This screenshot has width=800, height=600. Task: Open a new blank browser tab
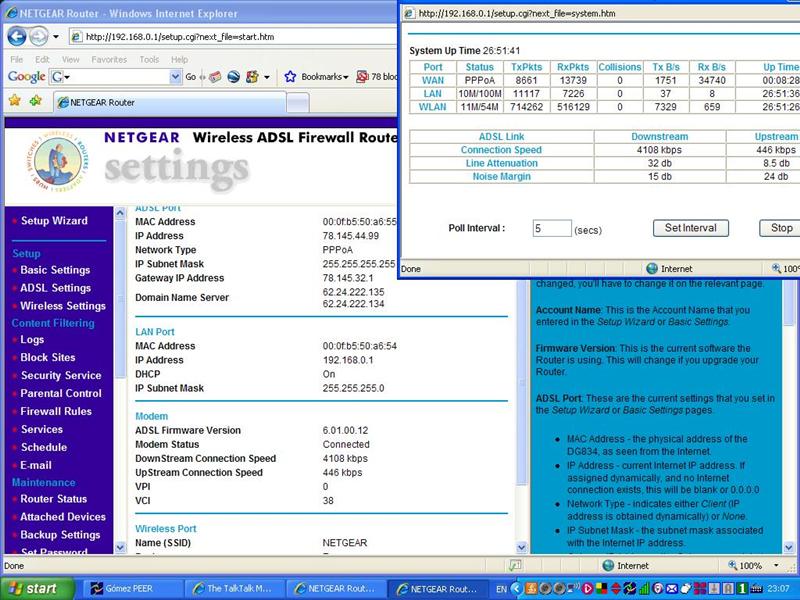298,103
